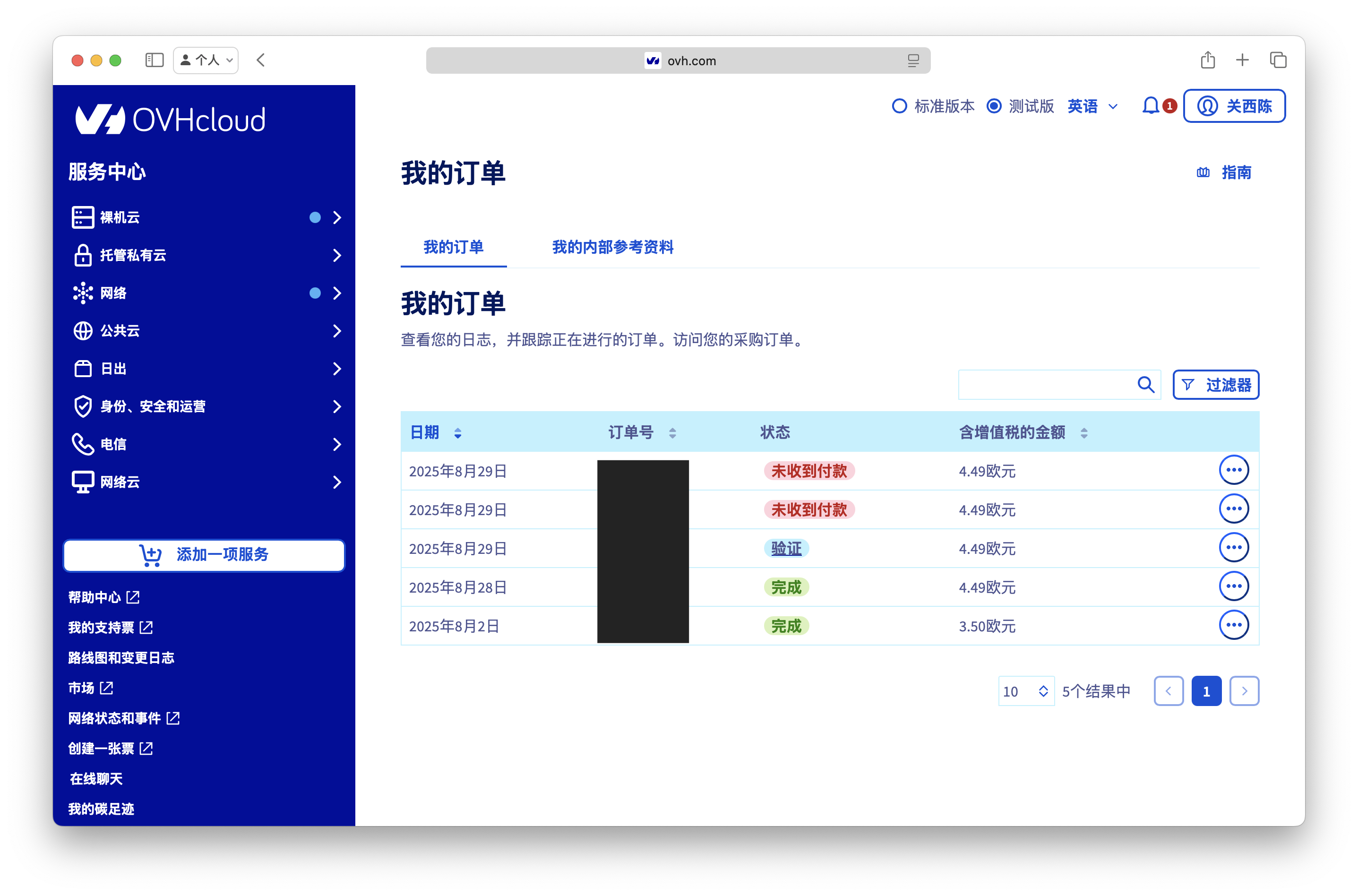Click the OVHcloud logo

(x=169, y=118)
